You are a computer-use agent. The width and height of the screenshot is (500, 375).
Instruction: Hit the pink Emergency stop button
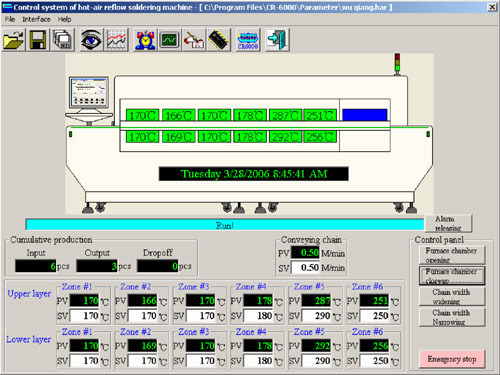point(452,359)
